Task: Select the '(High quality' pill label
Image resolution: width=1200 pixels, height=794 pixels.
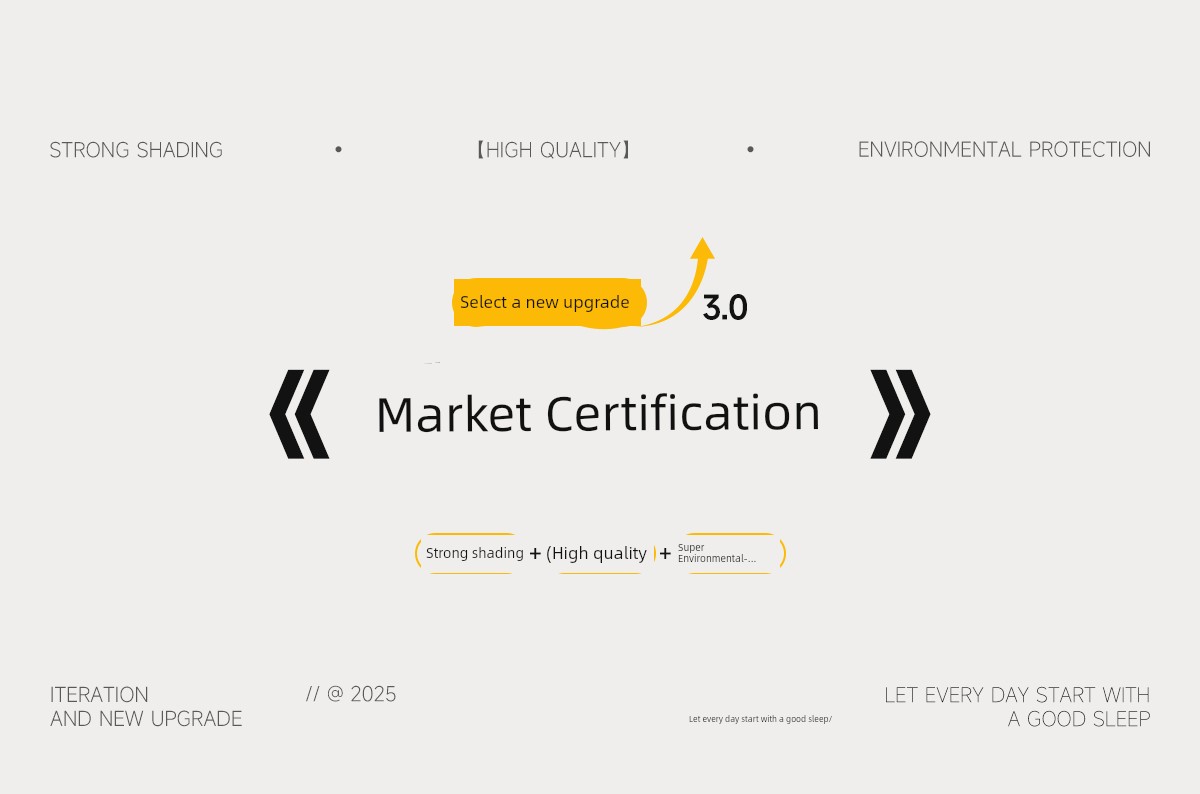Action: (x=597, y=553)
